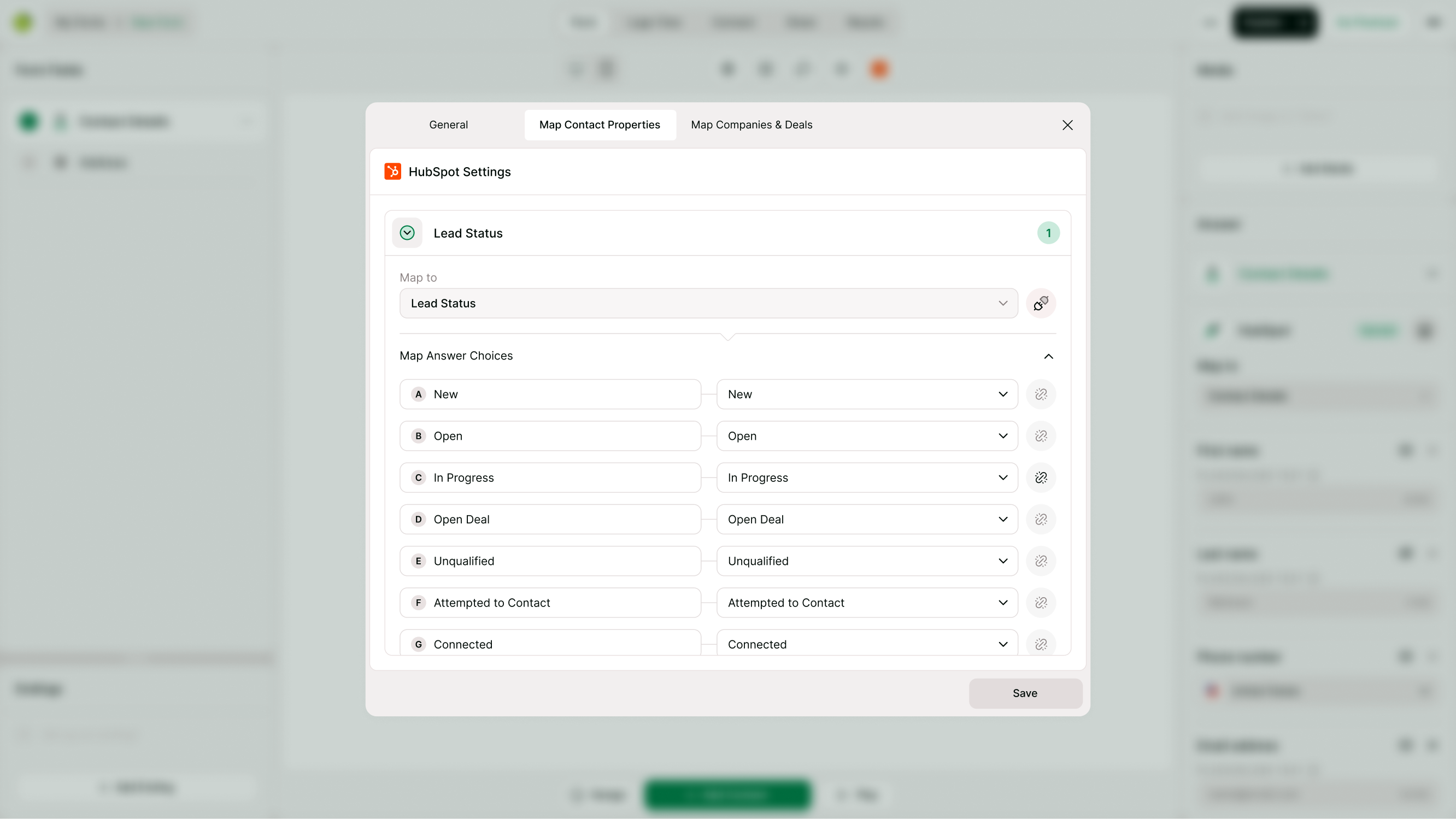This screenshot has height=819, width=1456.
Task: Select answer choice B Open field
Action: coord(550,437)
